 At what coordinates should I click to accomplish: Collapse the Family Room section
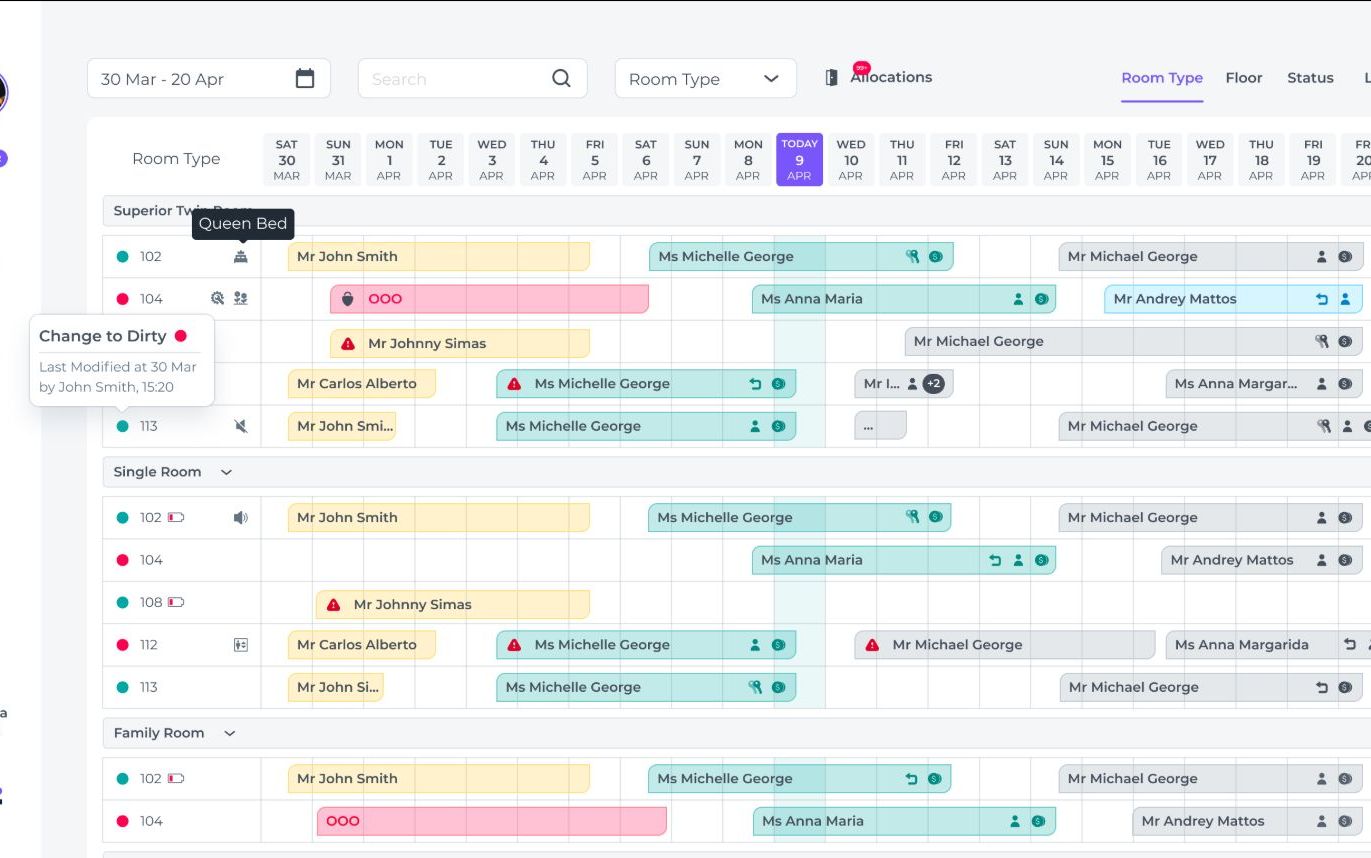point(229,733)
